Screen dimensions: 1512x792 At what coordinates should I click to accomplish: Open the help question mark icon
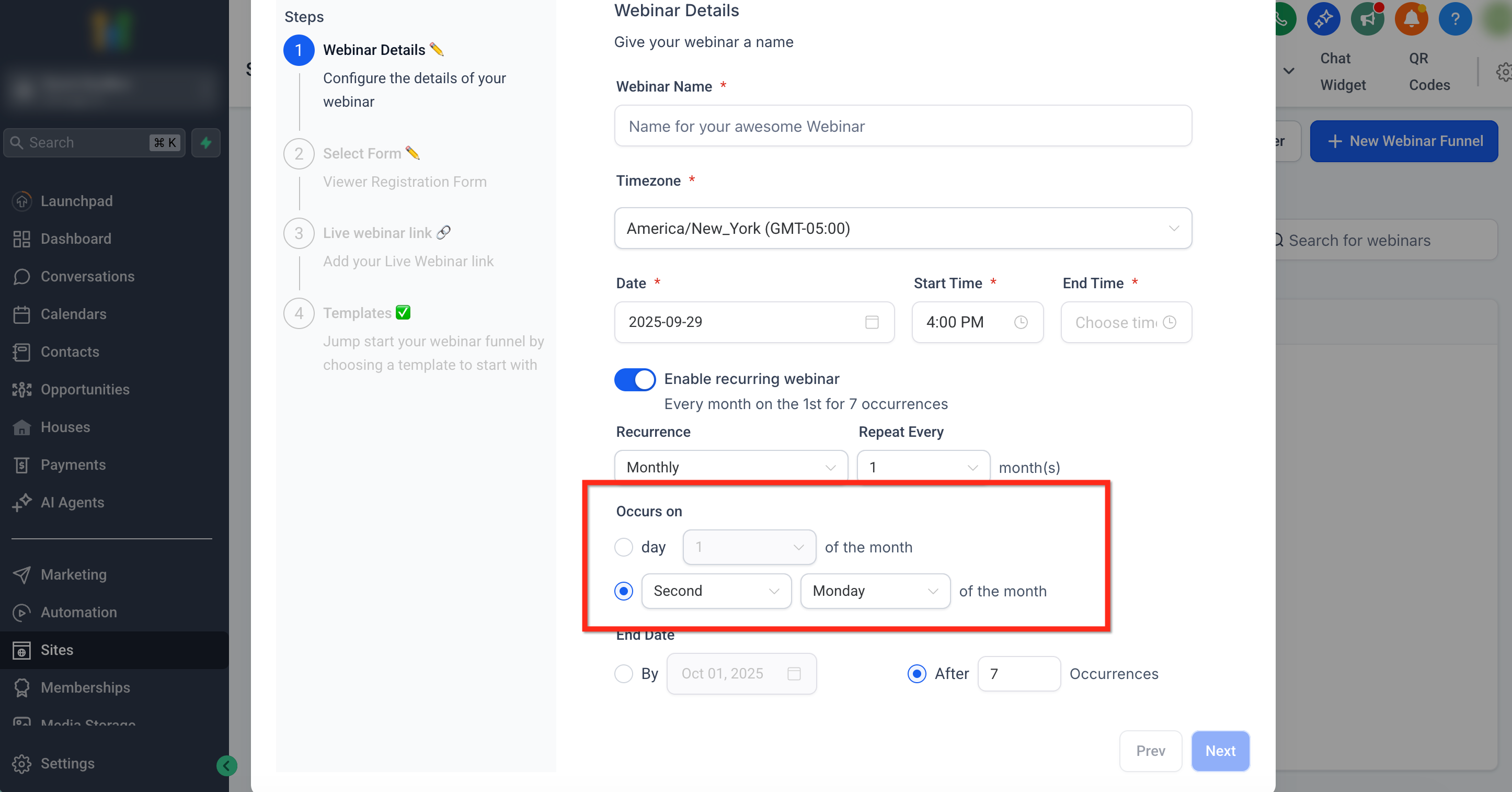click(x=1455, y=19)
